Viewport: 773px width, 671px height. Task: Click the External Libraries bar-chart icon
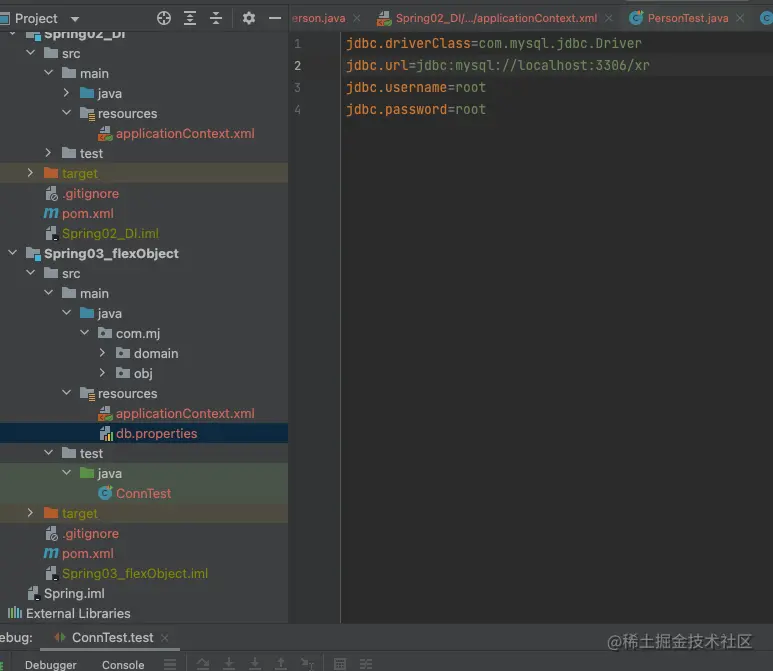click(15, 613)
